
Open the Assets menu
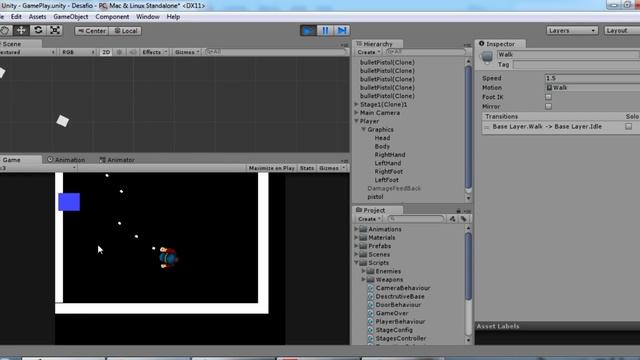37,17
